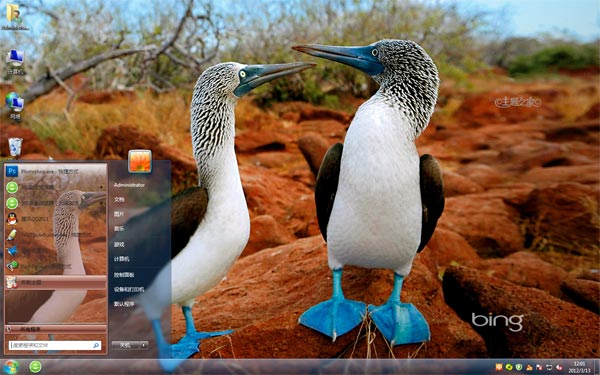Open 计算机 in Start menu right pane
Image resolution: width=600 pixels, height=375 pixels.
[122, 259]
